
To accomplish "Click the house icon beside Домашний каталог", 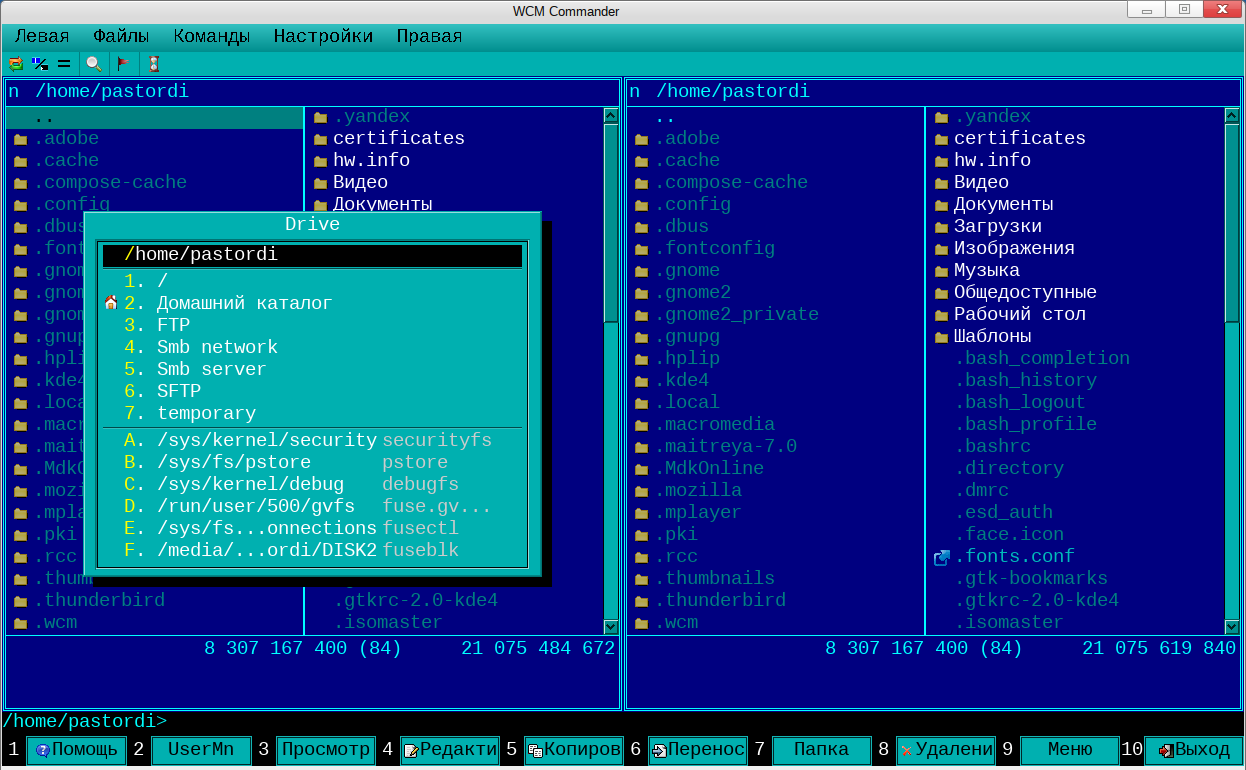I will pyautogui.click(x=111, y=303).
